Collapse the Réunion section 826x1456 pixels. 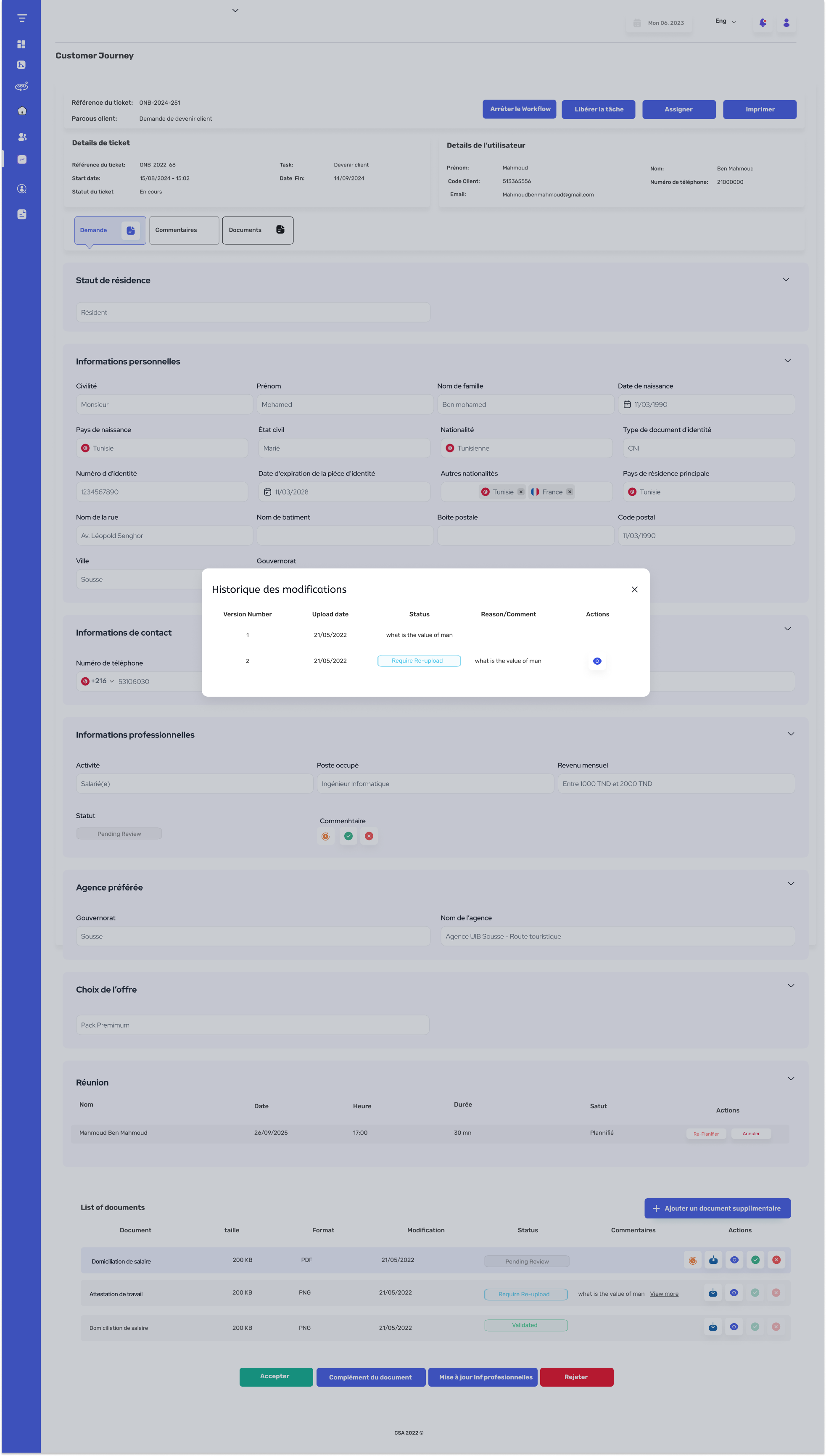791,1079
